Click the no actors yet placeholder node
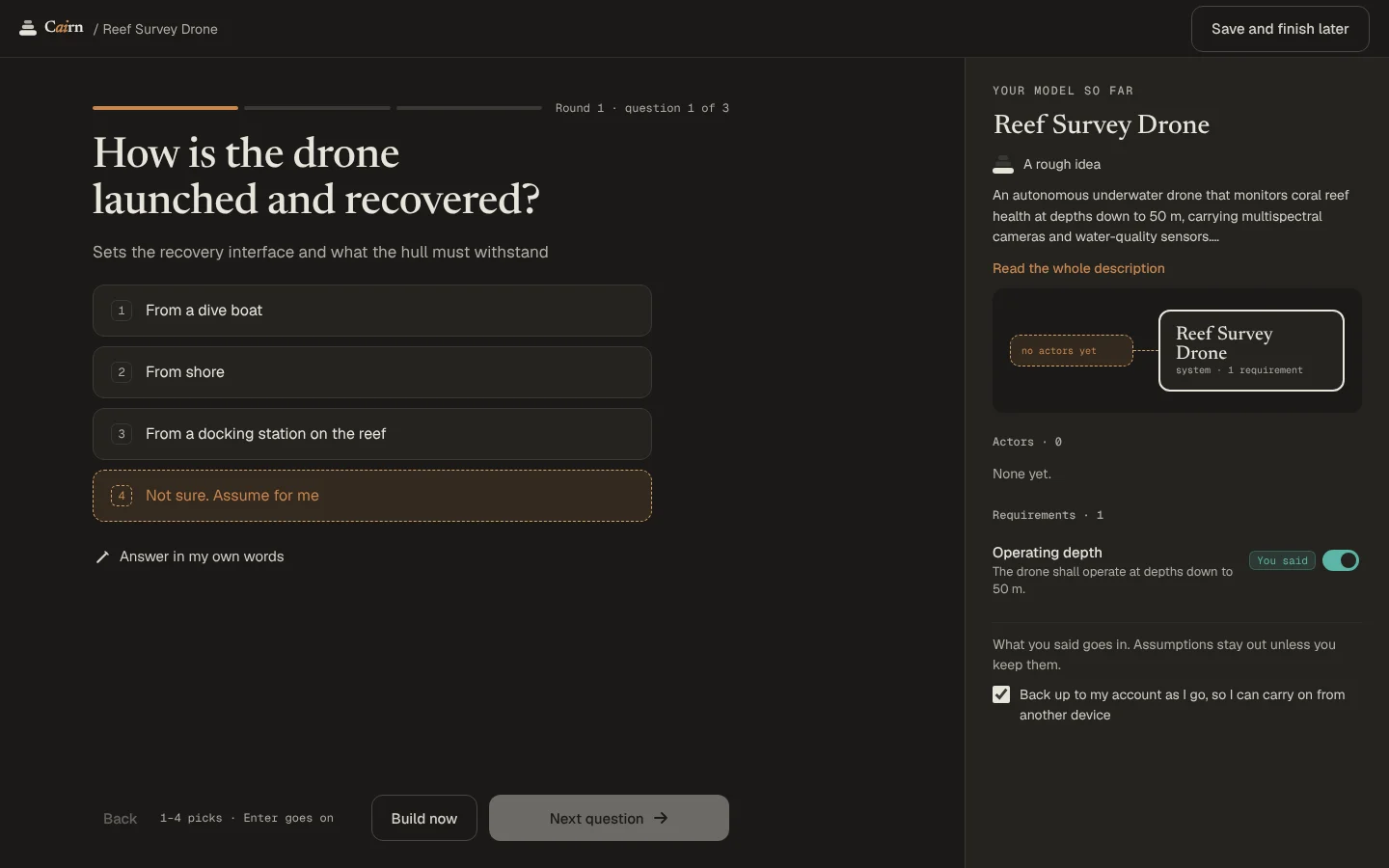 pos(1071,351)
